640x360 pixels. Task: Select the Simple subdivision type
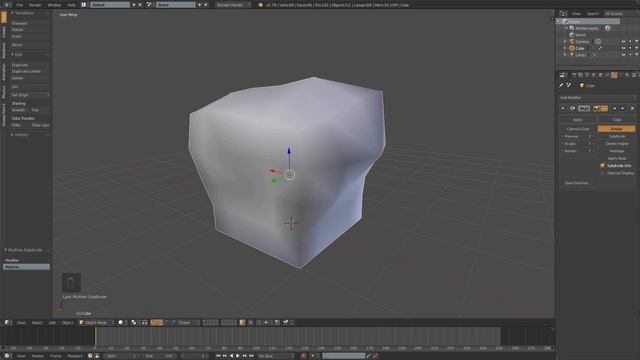click(x=616, y=129)
